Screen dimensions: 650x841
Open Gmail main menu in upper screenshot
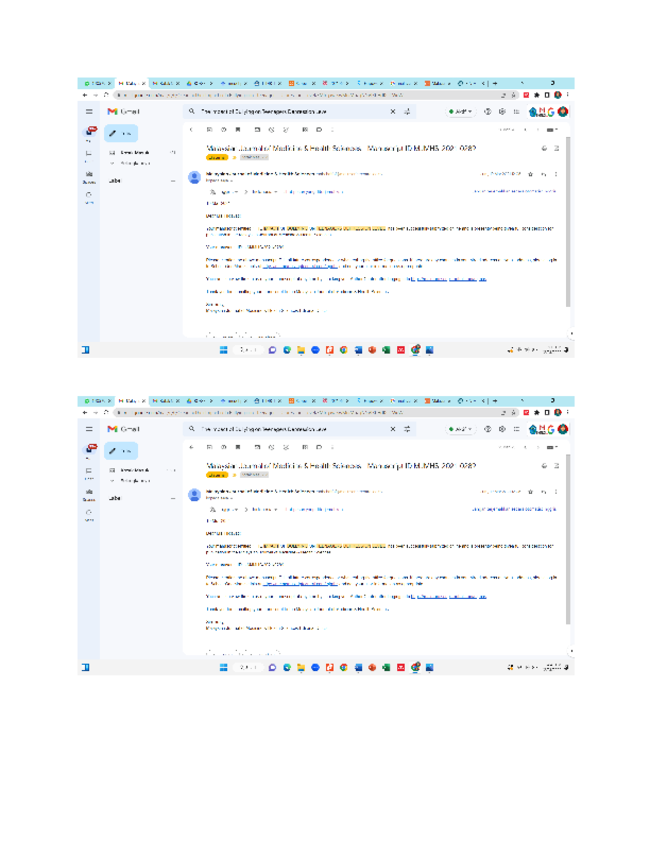coord(89,112)
